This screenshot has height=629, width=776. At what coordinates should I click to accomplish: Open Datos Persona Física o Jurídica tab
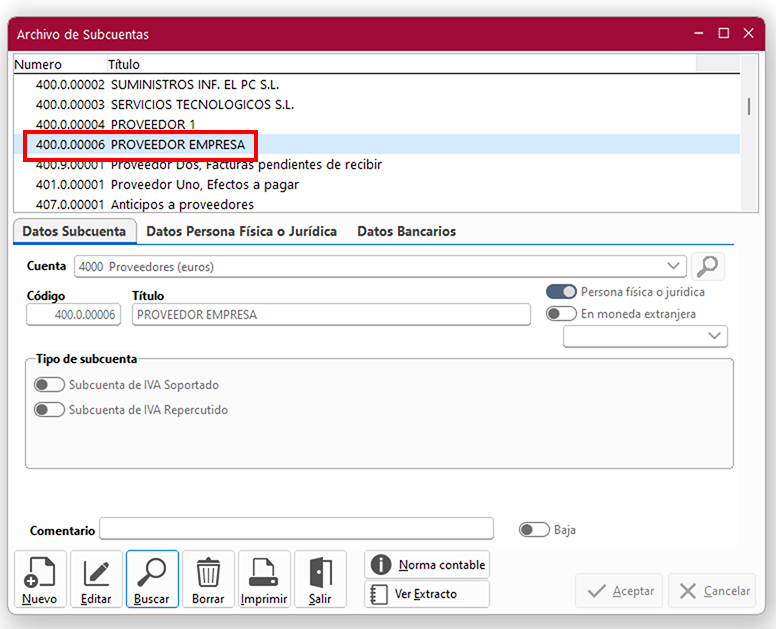pyautogui.click(x=241, y=231)
